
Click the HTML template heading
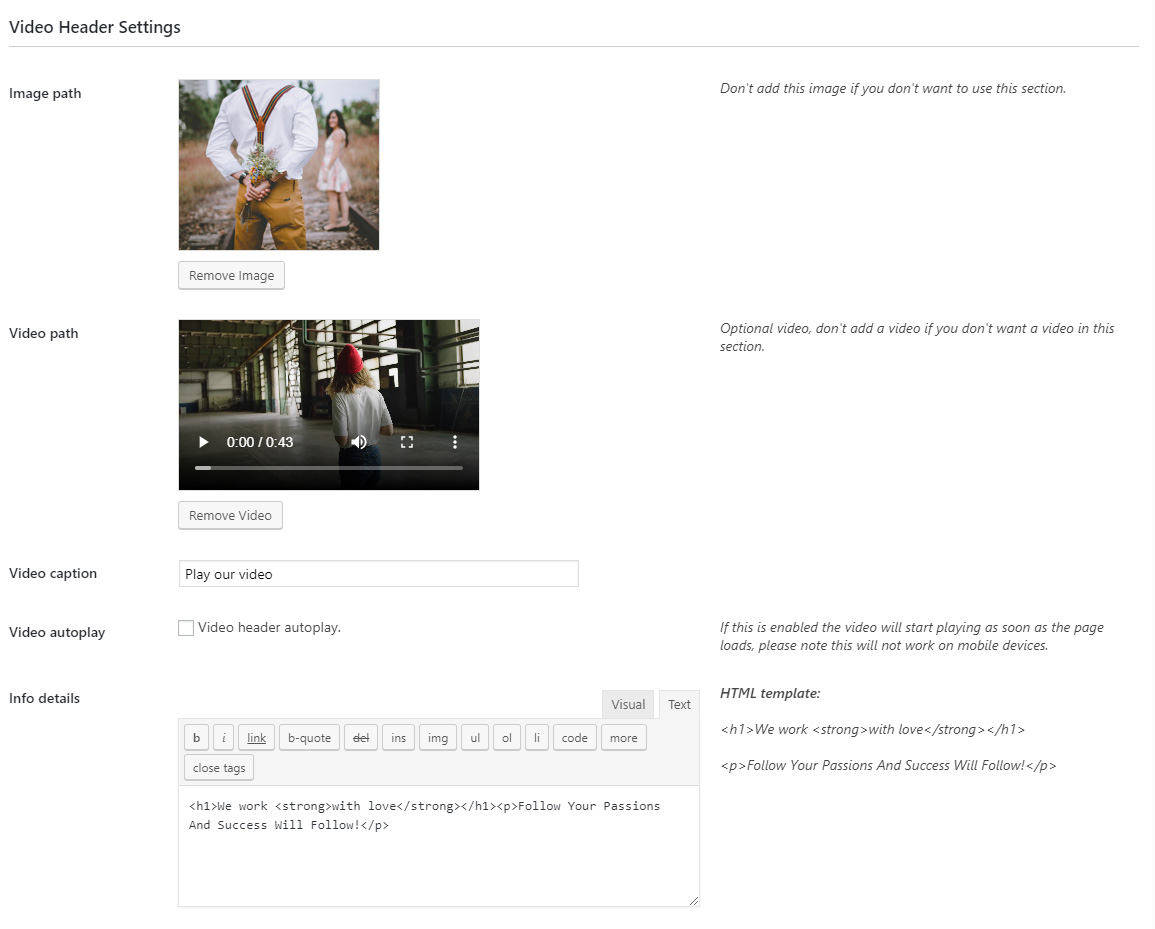pos(770,693)
